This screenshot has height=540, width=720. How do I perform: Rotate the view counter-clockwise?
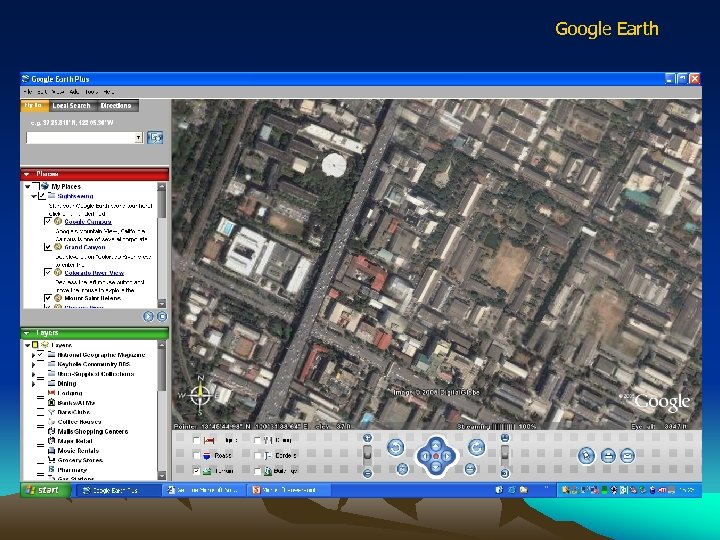[395, 447]
